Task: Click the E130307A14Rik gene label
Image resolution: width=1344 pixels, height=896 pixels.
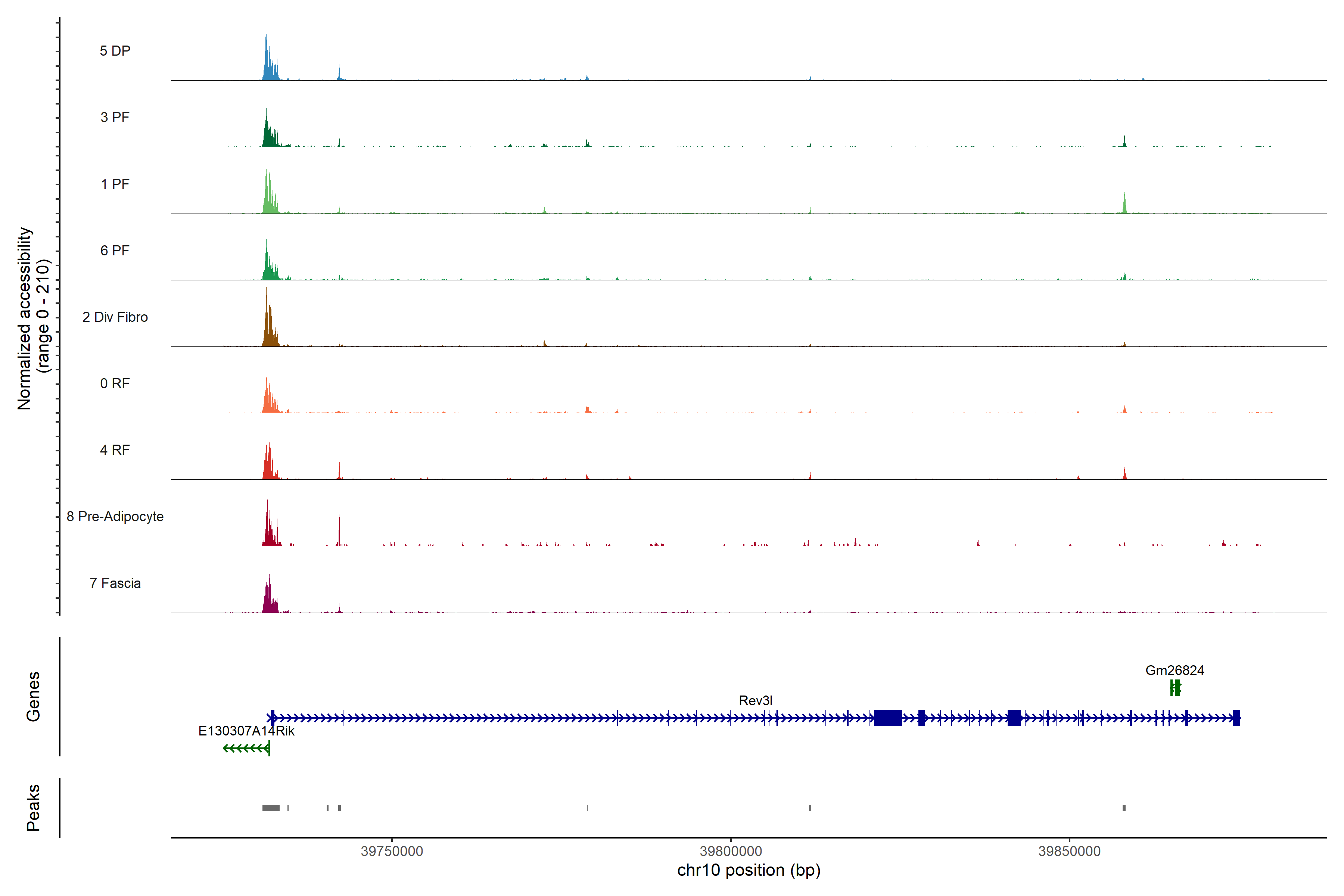Action: (246, 731)
